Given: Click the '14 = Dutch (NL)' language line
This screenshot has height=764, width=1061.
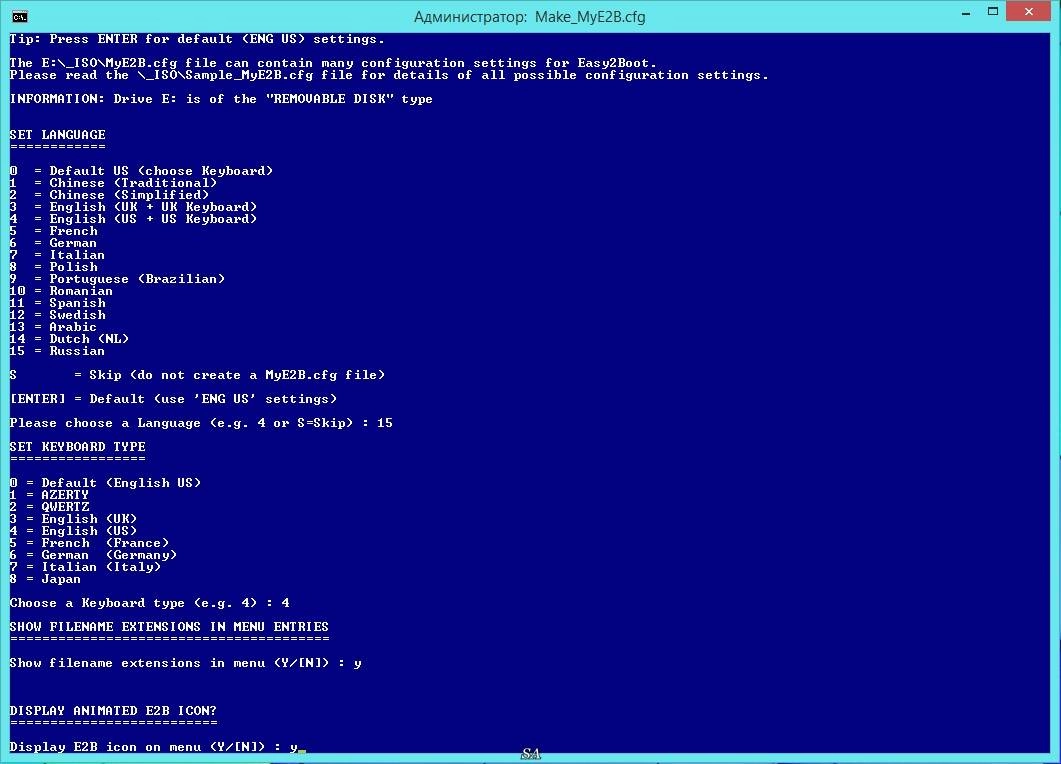Looking at the screenshot, I should (x=69, y=339).
